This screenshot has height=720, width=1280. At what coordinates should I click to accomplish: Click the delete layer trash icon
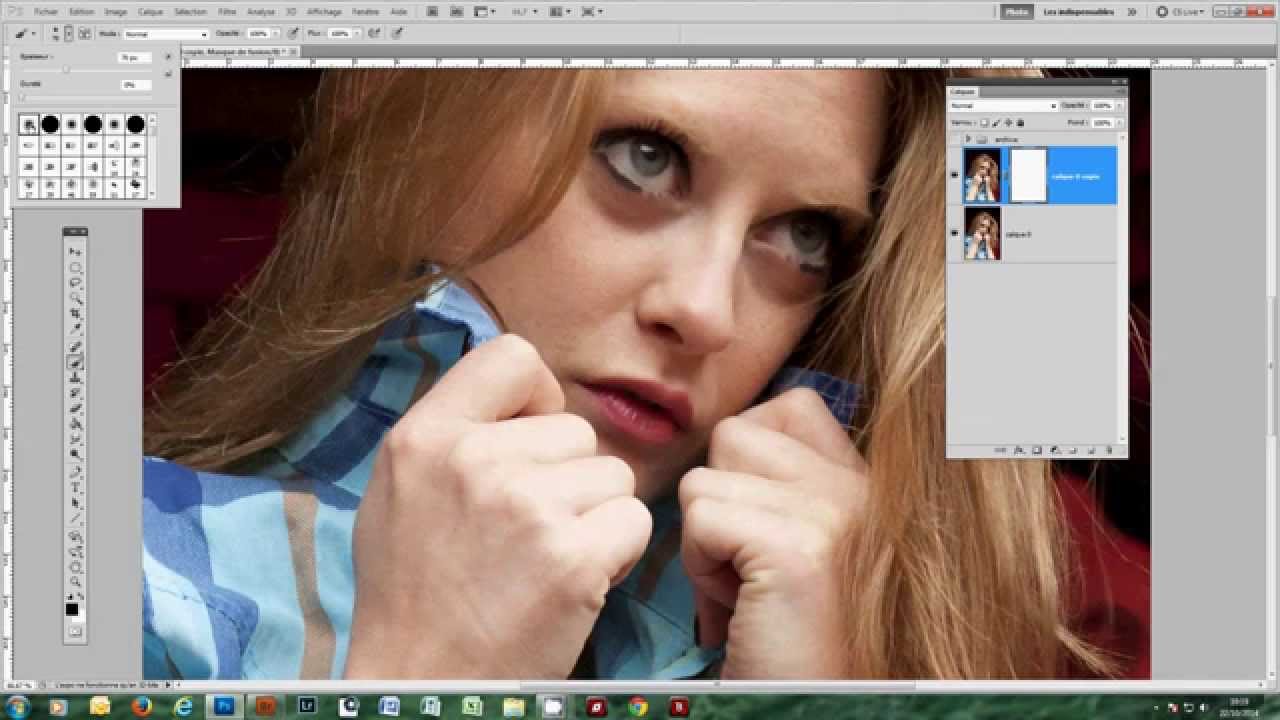(x=1109, y=450)
